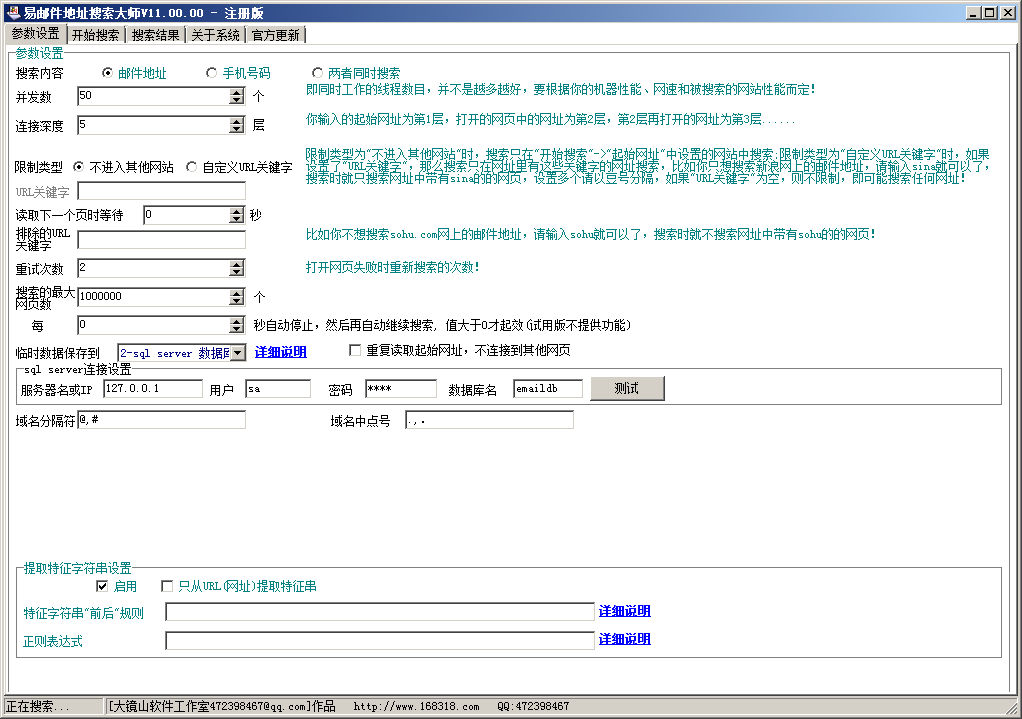
Task: Increase 并发数 using spinner up arrow
Action: pos(237,92)
